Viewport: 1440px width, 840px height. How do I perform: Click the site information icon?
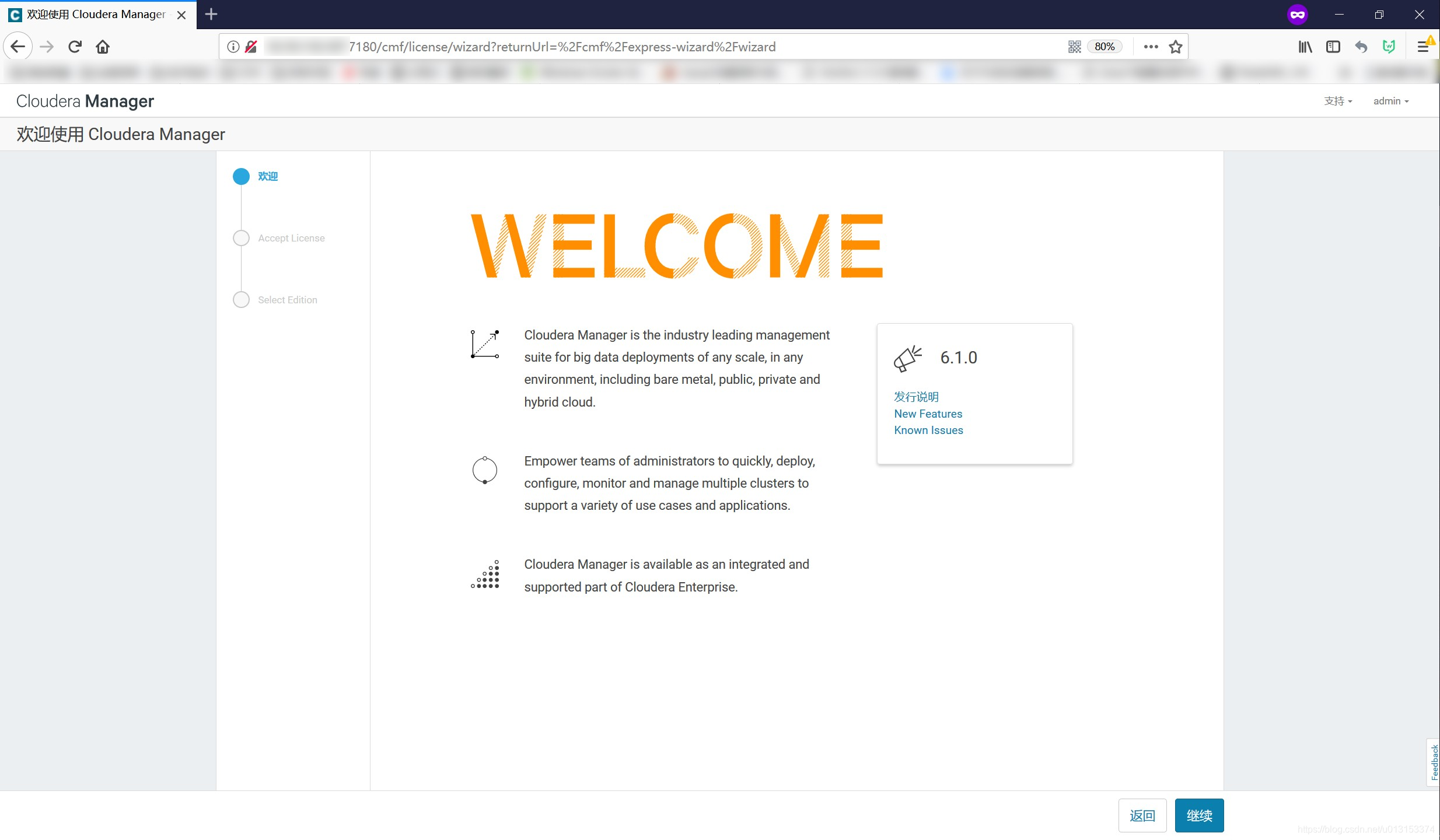(233, 47)
